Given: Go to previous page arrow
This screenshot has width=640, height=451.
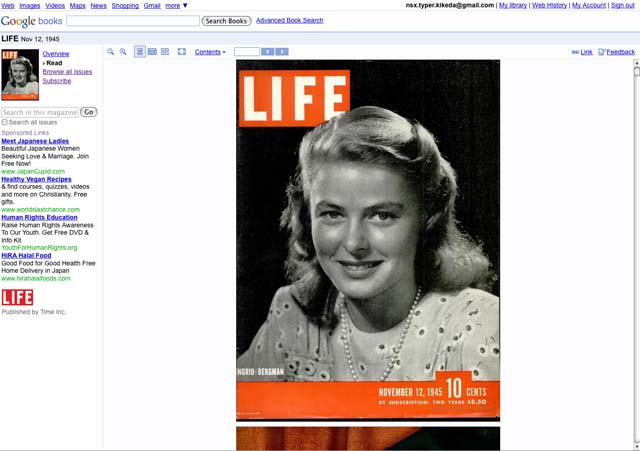Looking at the screenshot, I should [x=268, y=52].
